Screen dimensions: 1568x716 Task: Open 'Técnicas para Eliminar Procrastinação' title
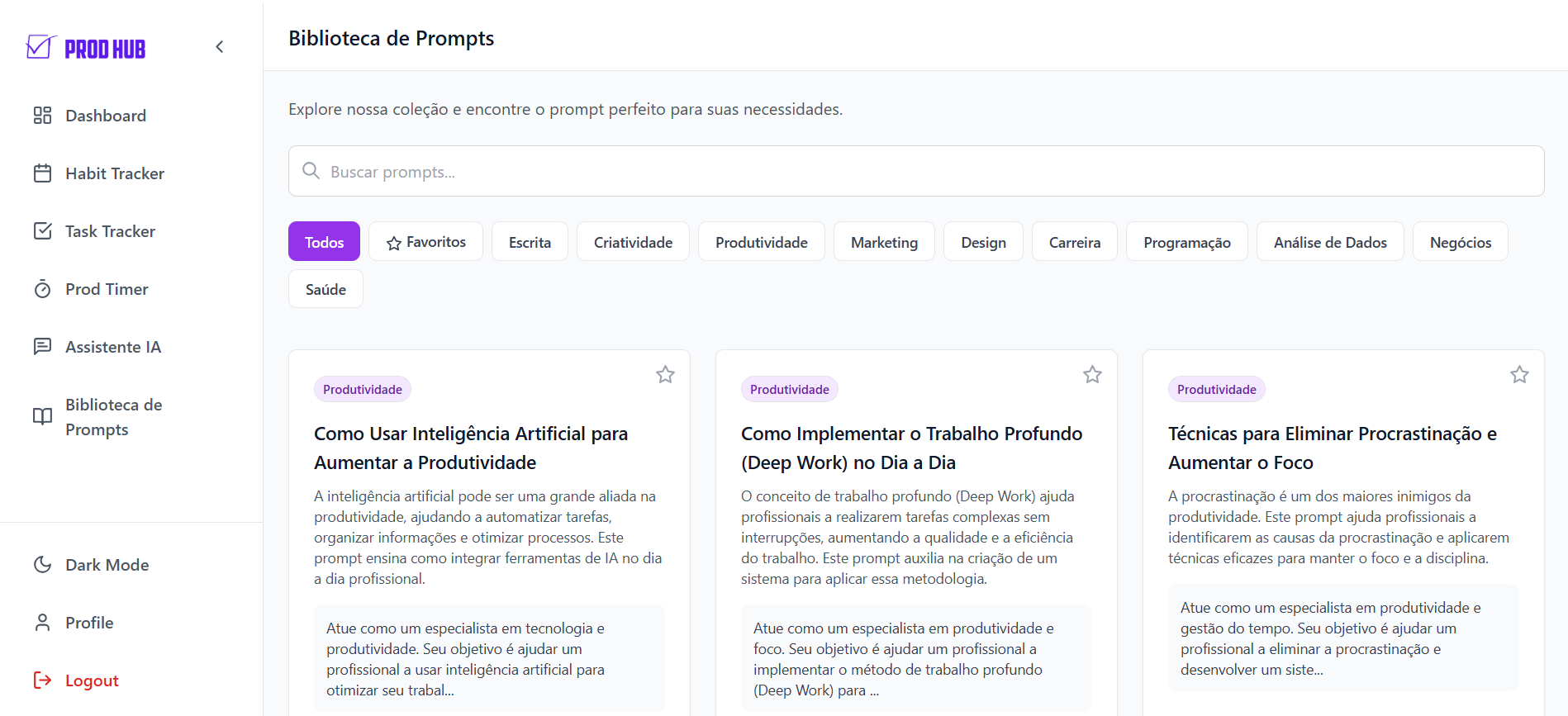[x=1333, y=448]
